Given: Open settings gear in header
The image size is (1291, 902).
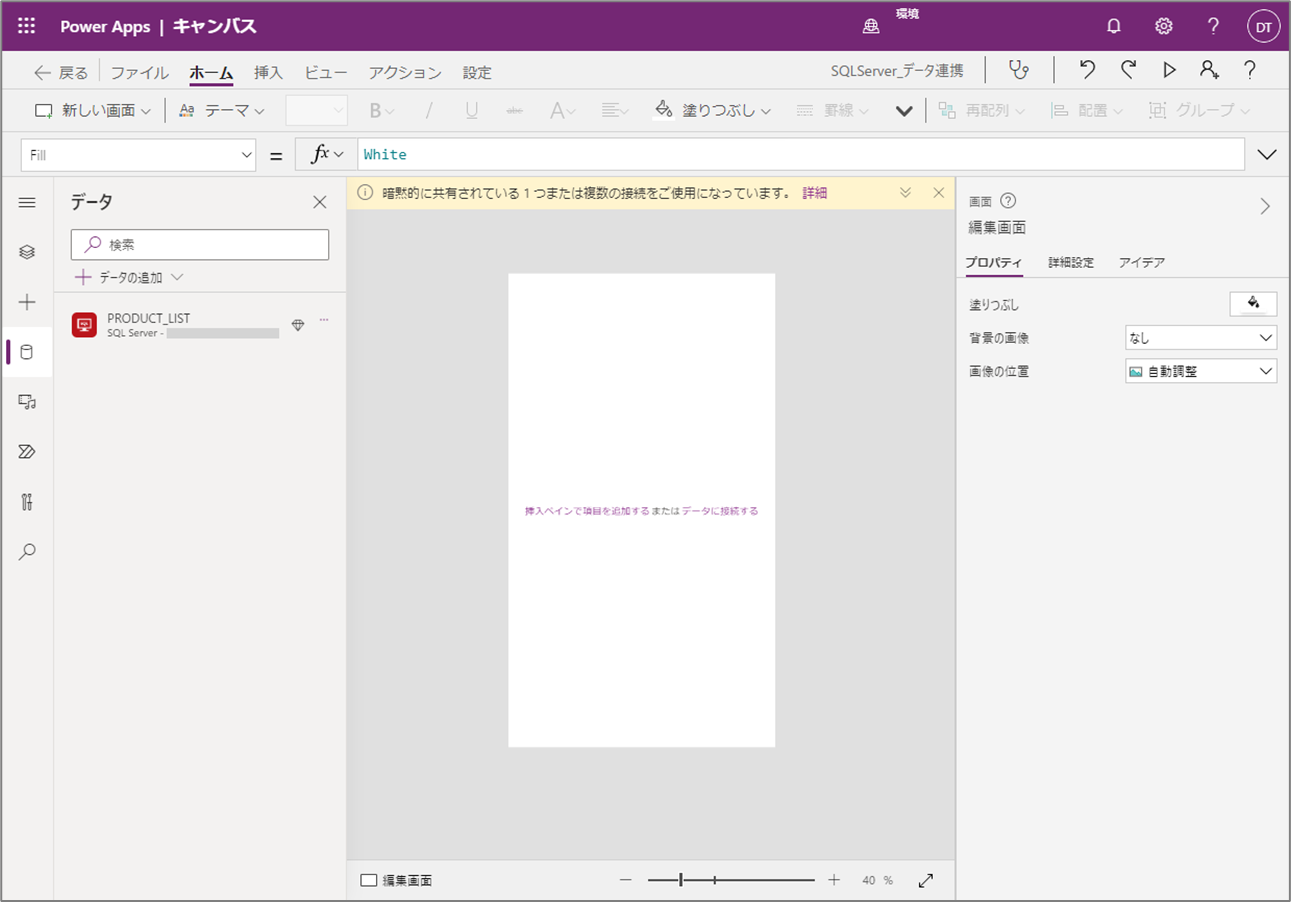Looking at the screenshot, I should point(1164,27).
